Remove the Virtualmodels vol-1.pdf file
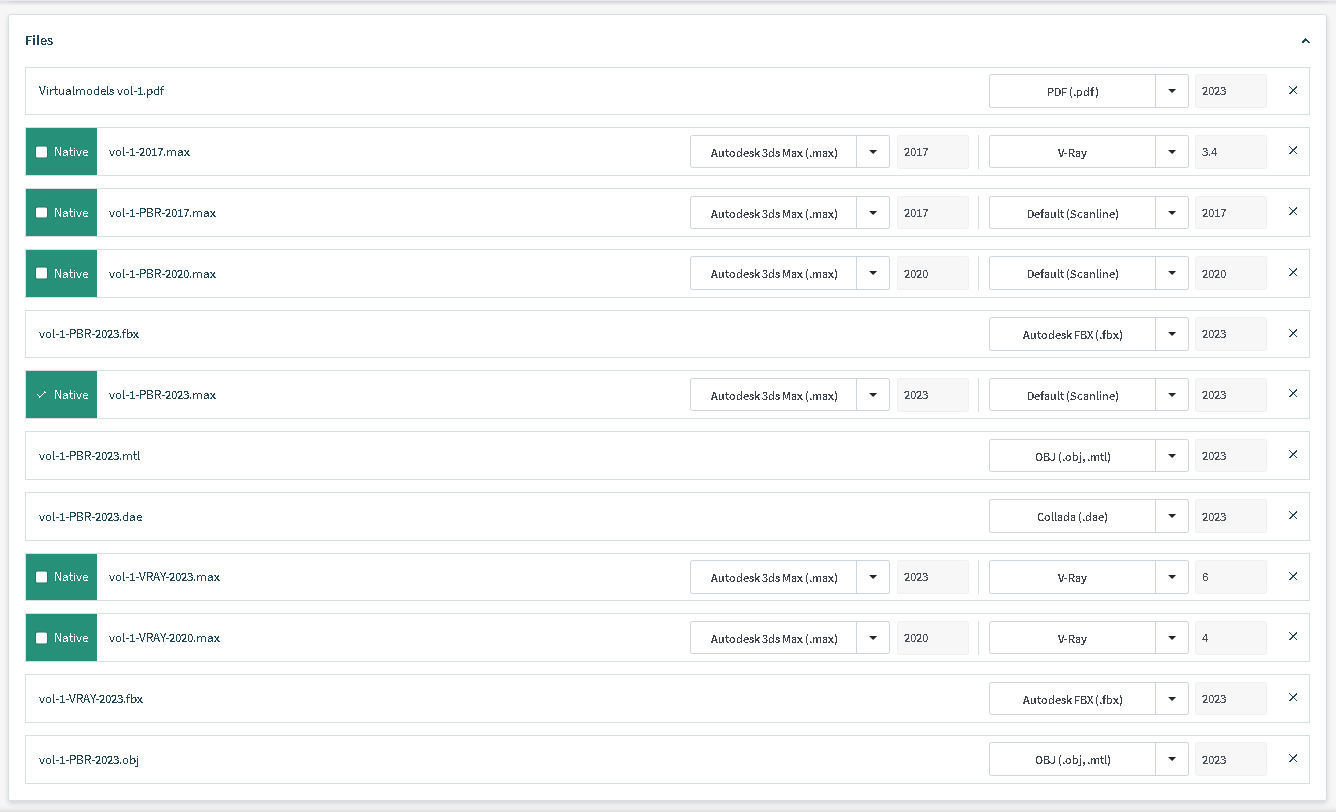Viewport: 1336px width, 812px height. [1292, 90]
